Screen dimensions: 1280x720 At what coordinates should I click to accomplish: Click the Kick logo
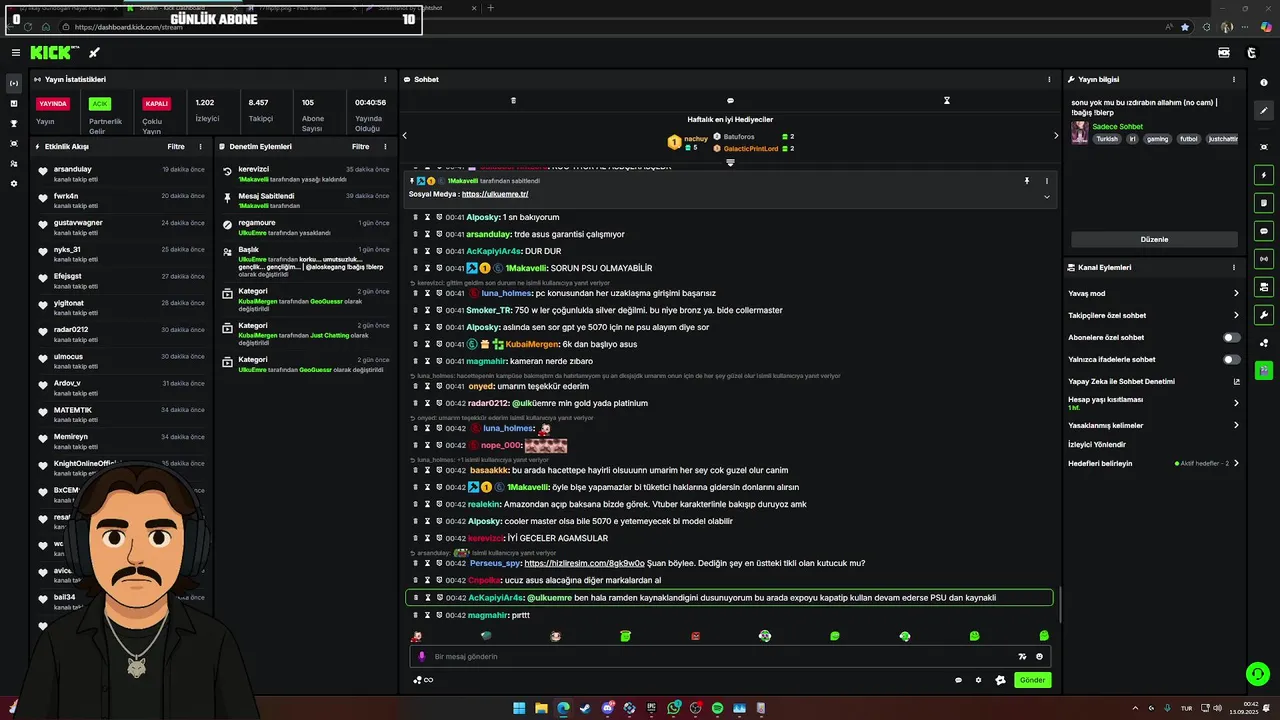point(50,53)
